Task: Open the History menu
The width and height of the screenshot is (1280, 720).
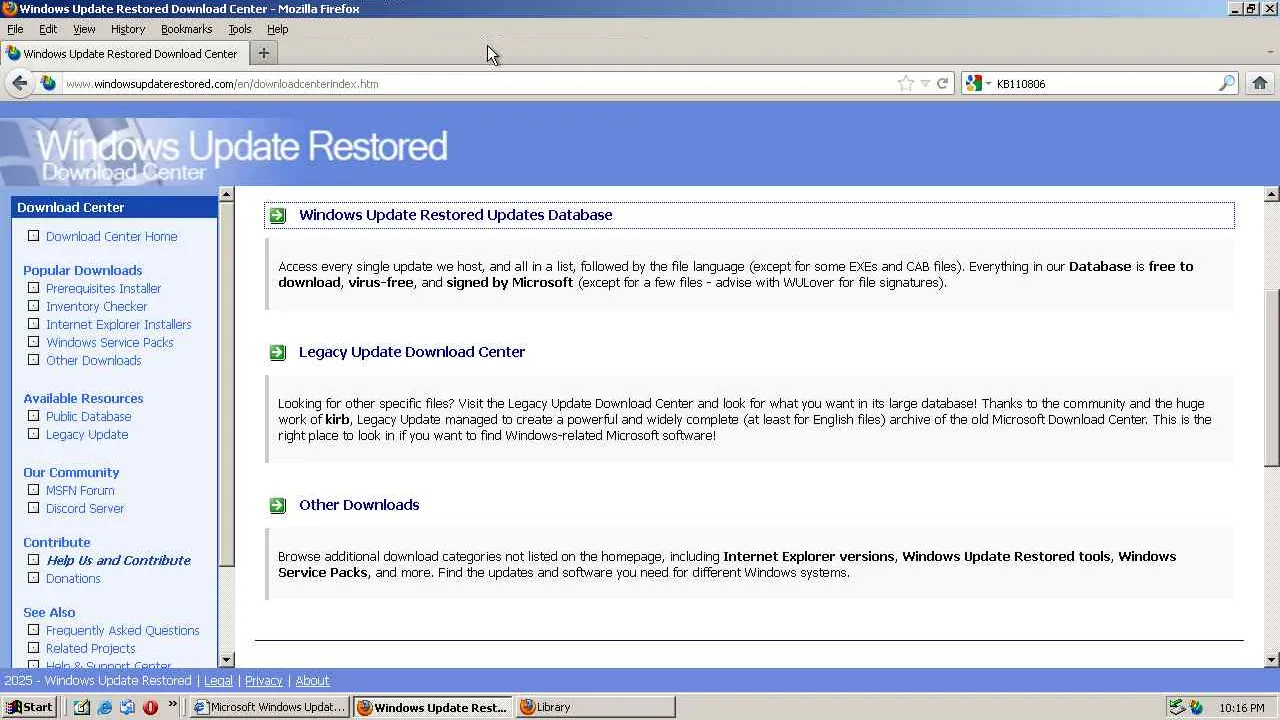Action: tap(128, 30)
